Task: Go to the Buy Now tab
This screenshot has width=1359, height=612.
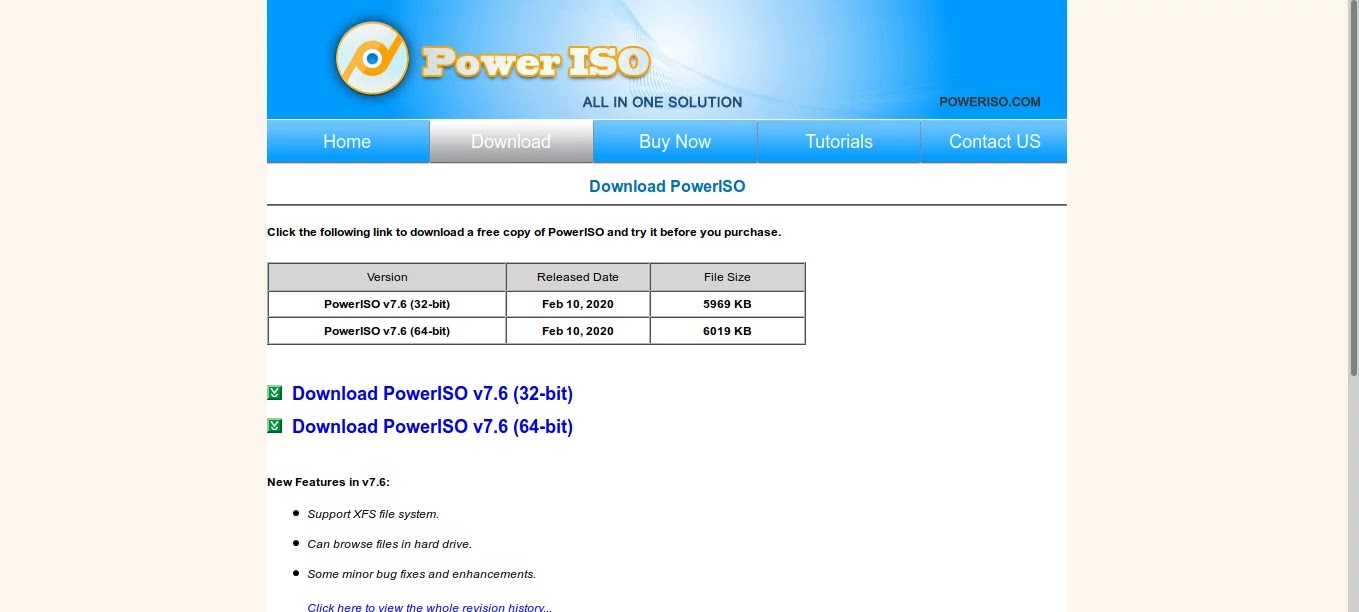Action: (x=675, y=141)
